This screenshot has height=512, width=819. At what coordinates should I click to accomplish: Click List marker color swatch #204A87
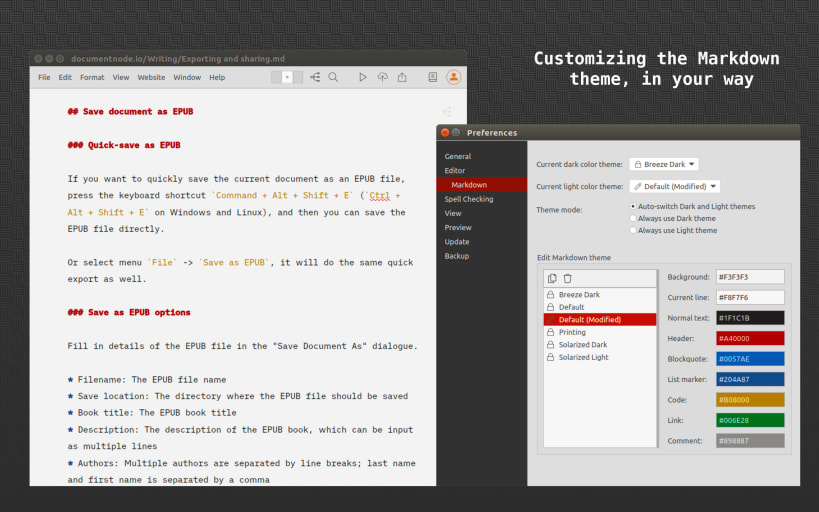click(x=750, y=379)
